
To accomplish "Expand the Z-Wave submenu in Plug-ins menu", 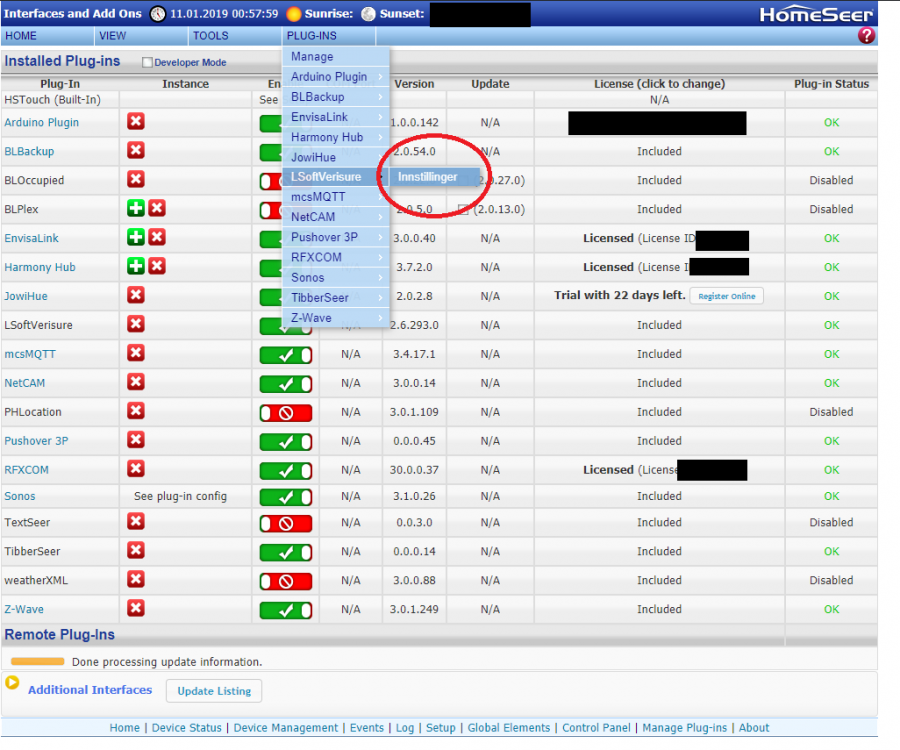I will [335, 317].
